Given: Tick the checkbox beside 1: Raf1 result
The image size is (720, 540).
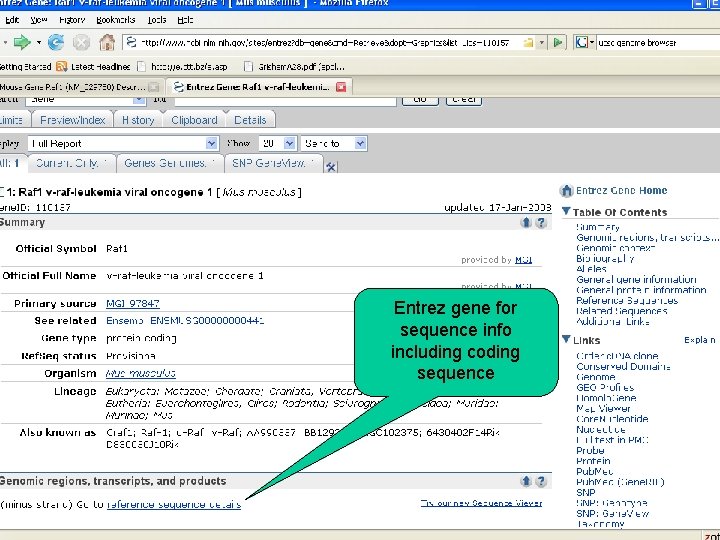Looking at the screenshot, I should tap(1, 192).
